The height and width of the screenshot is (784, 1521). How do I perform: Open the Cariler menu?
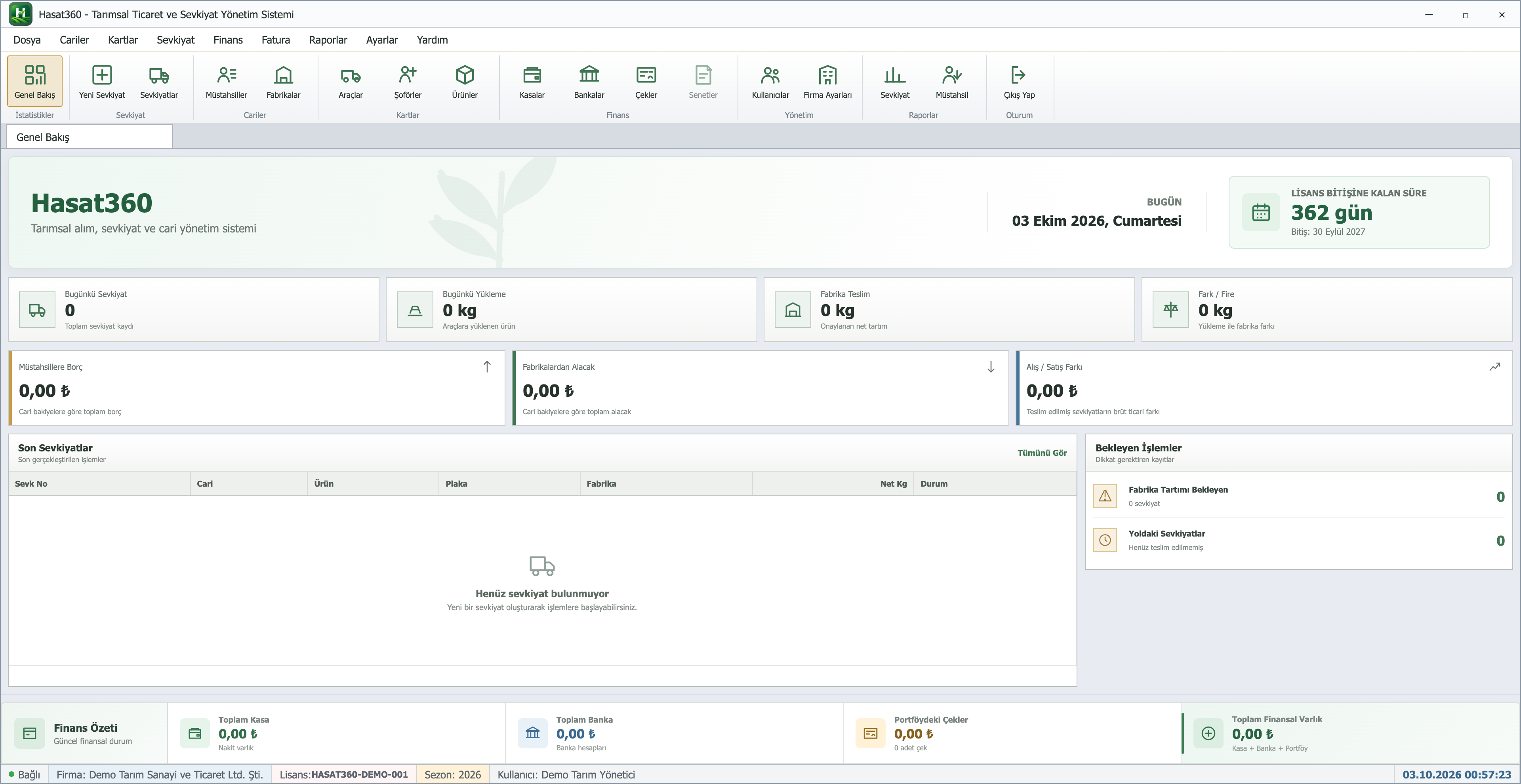[x=74, y=40]
